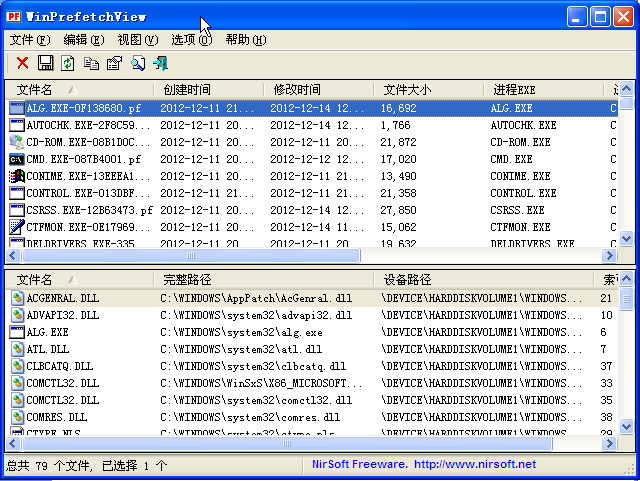
Task: Open the 编辑(E) menu
Action: [x=84, y=40]
